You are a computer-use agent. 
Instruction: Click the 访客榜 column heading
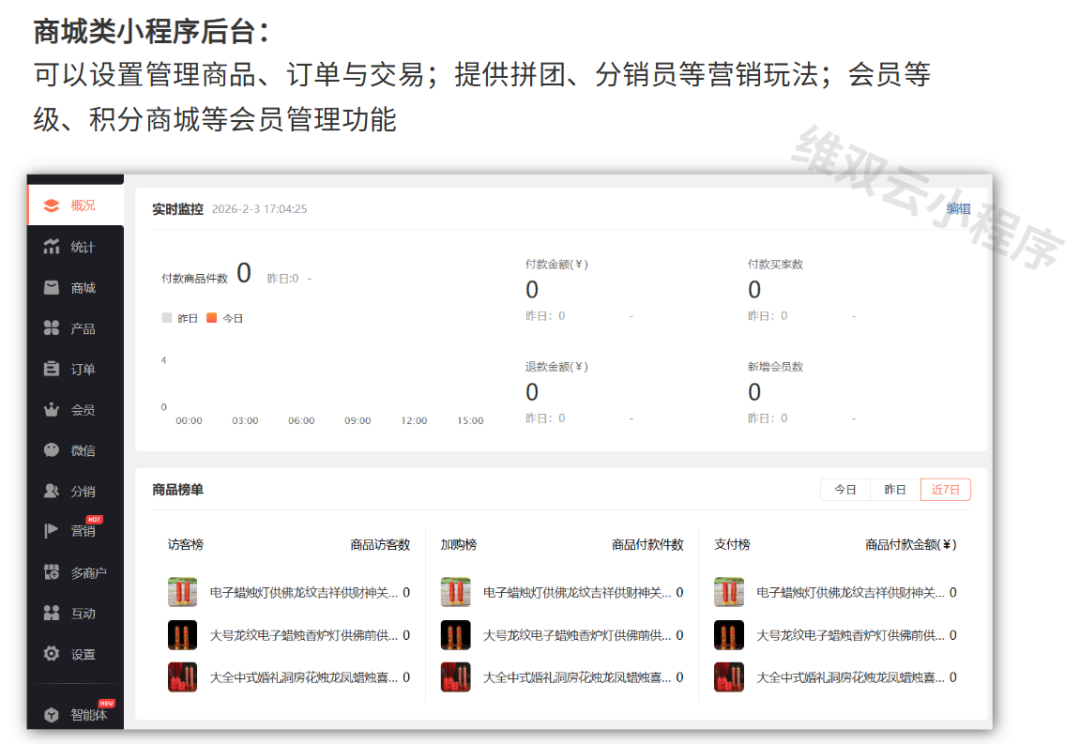coord(185,544)
